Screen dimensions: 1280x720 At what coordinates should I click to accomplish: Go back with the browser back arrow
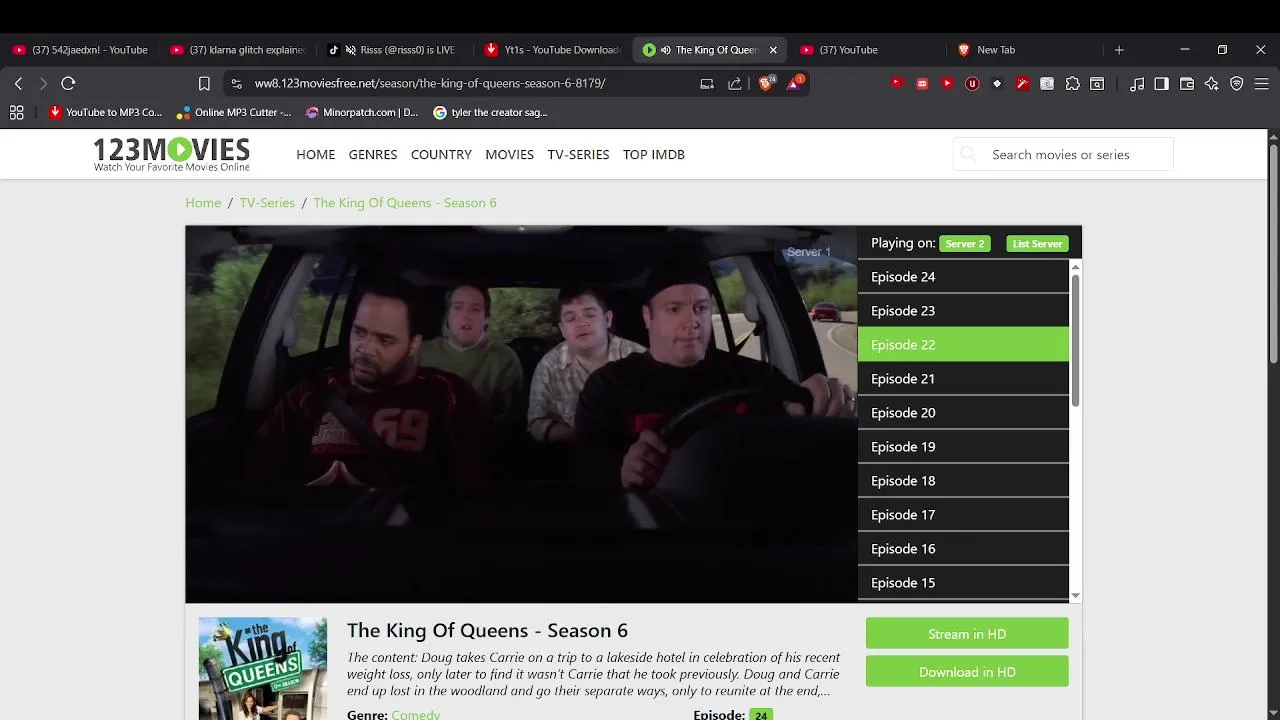[x=18, y=84]
